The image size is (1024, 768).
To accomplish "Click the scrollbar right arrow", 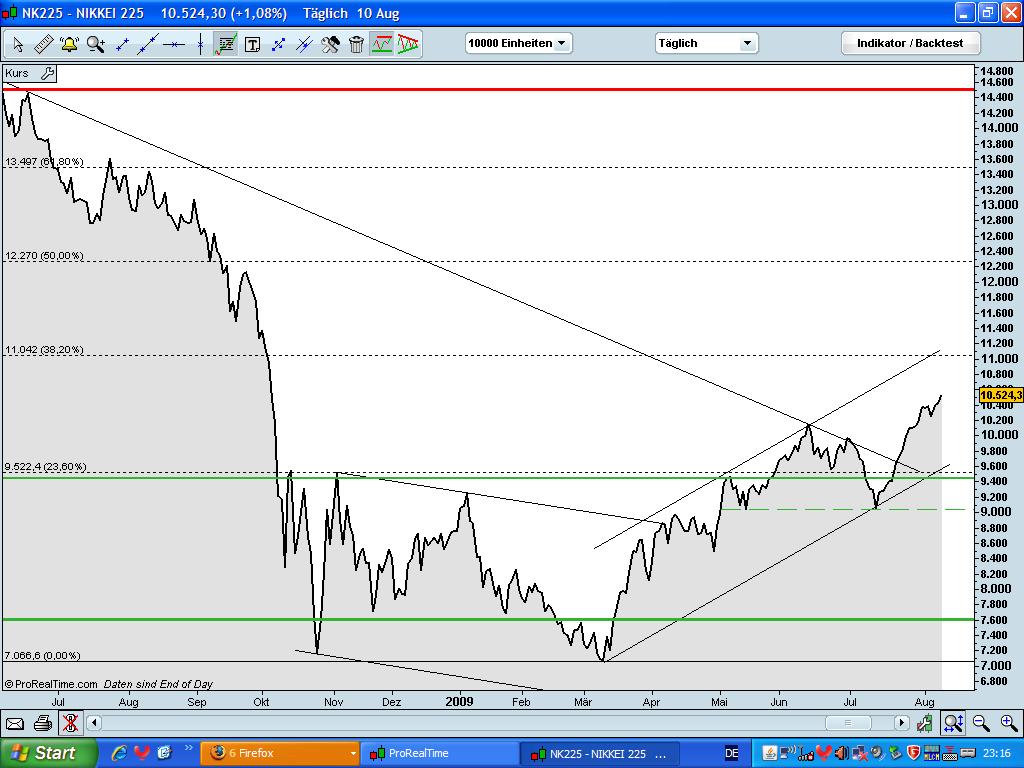I will (902, 723).
